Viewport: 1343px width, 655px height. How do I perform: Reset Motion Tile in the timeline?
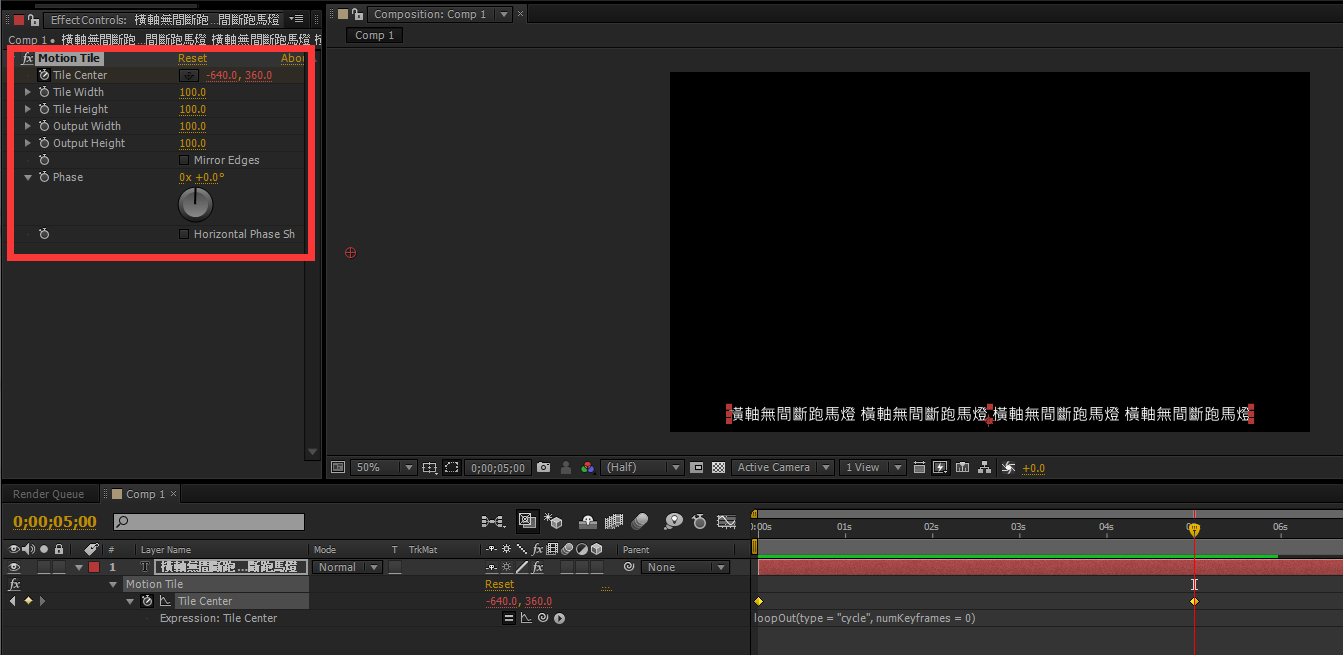tap(499, 584)
